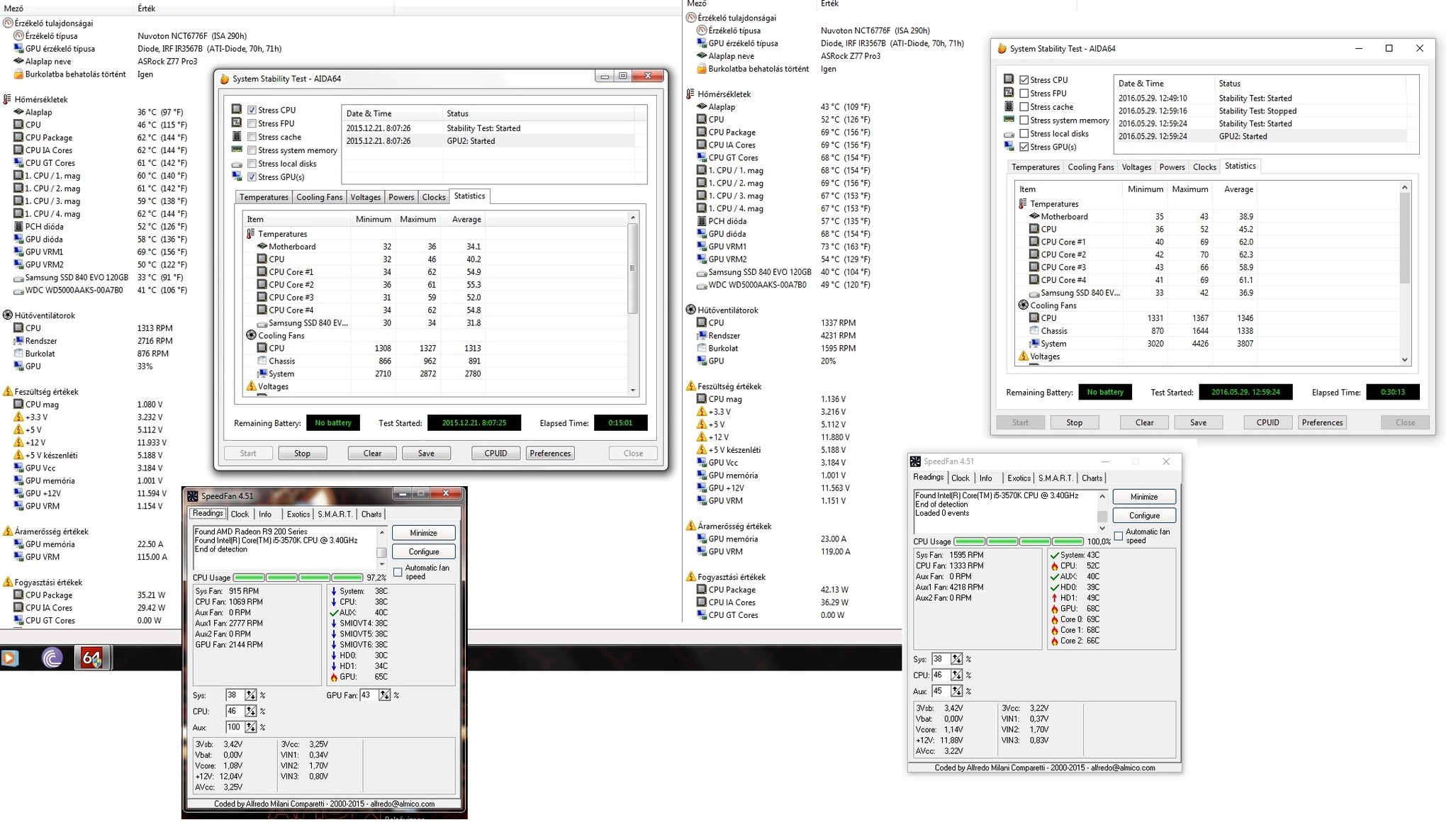Click AUX checkmark icon in SpeedFan AMD Radeon window

click(334, 613)
